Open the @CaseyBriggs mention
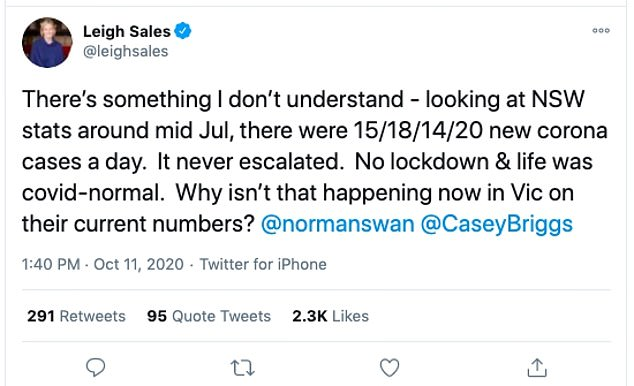Viewport: 634px width, 386px height. click(x=497, y=224)
